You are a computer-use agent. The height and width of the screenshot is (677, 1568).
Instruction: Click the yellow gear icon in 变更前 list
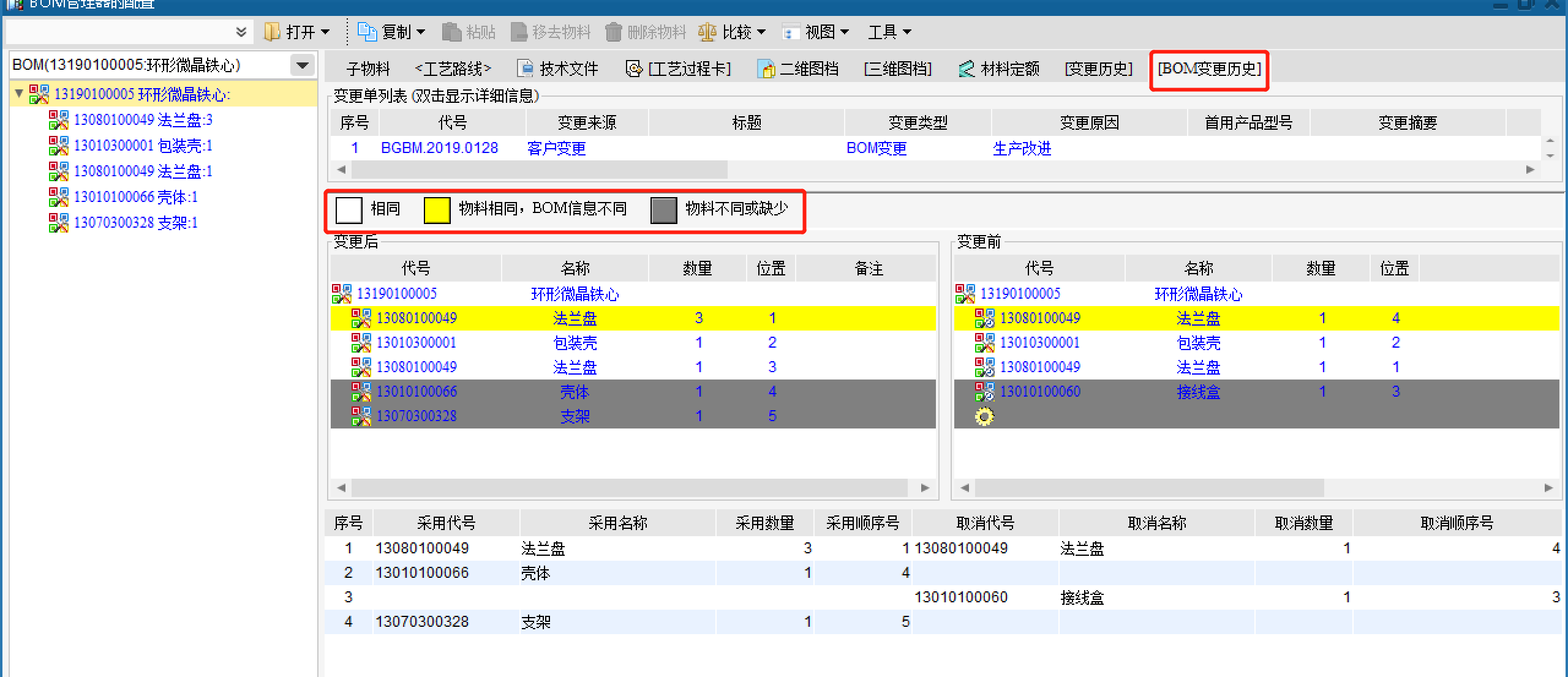coord(984,416)
